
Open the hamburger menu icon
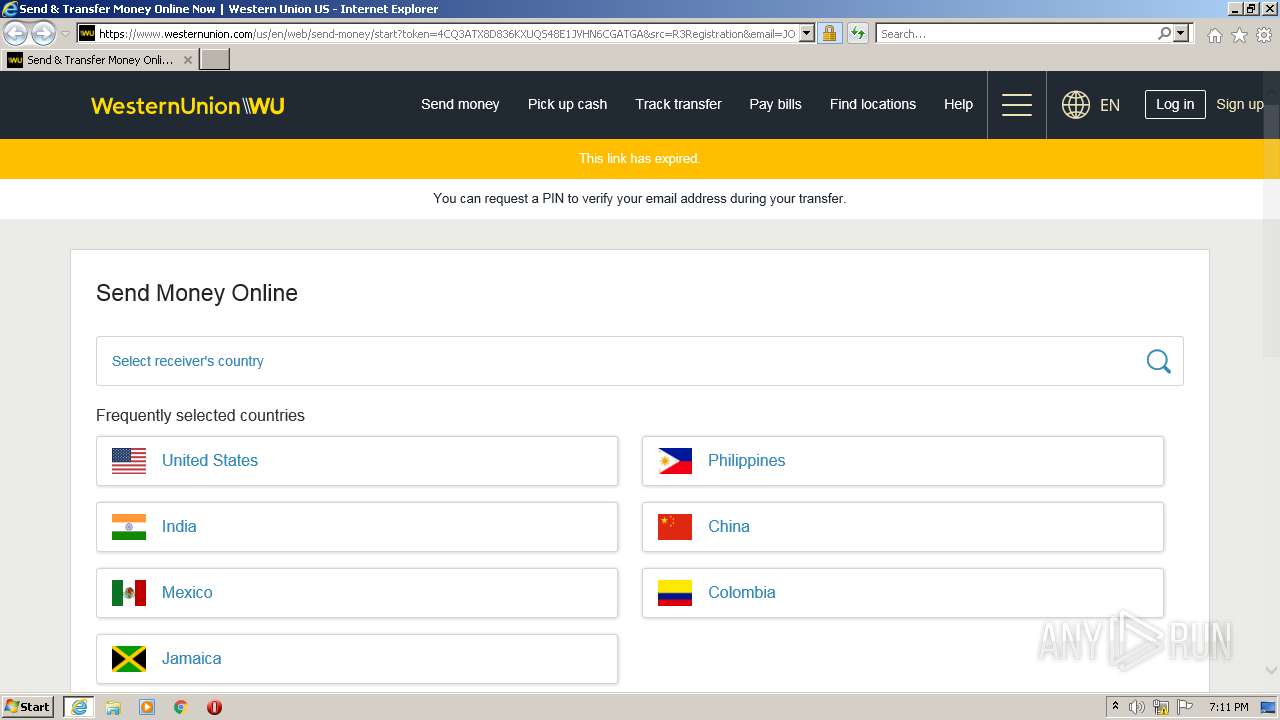(1017, 105)
